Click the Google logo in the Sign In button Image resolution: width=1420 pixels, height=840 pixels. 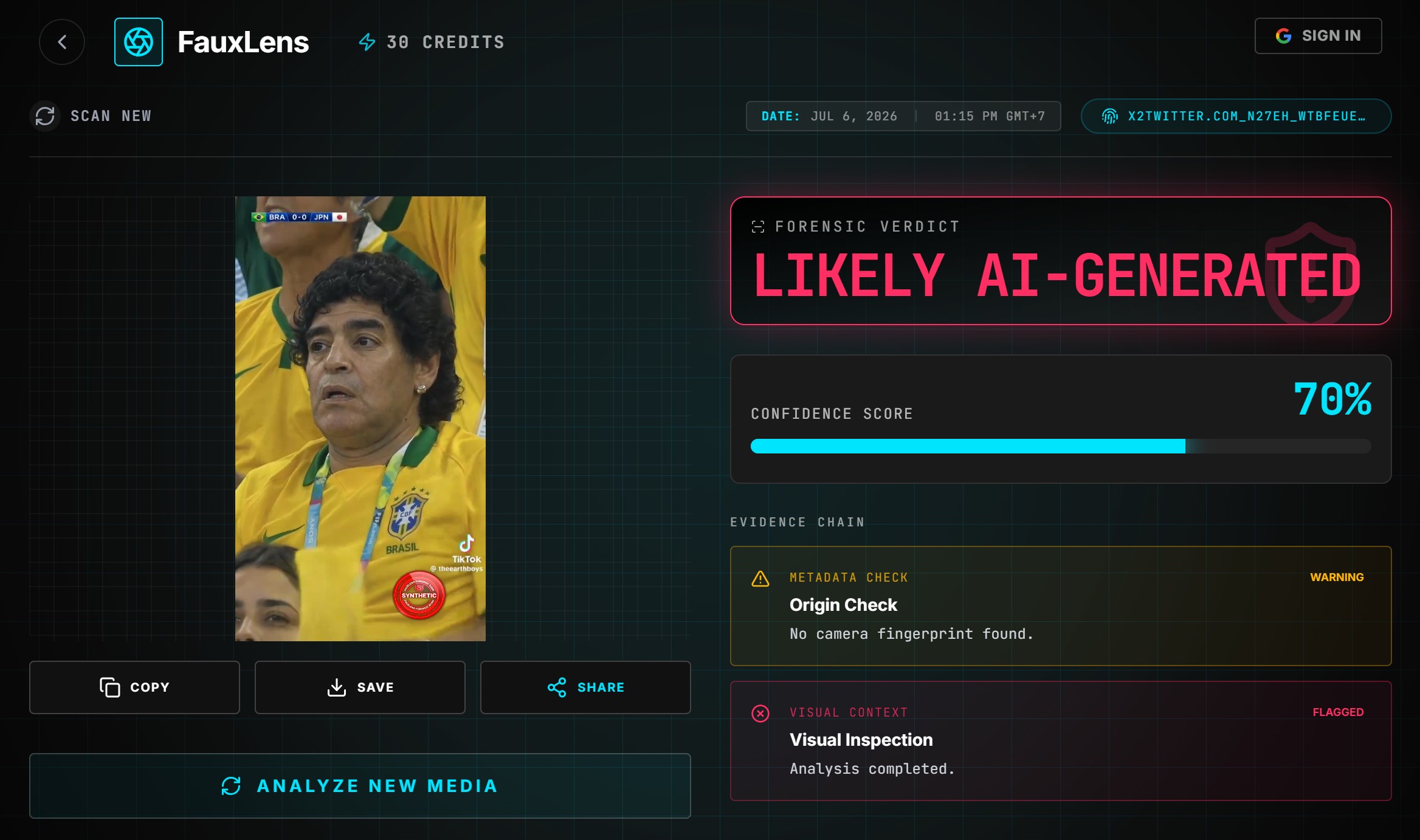pos(1283,36)
